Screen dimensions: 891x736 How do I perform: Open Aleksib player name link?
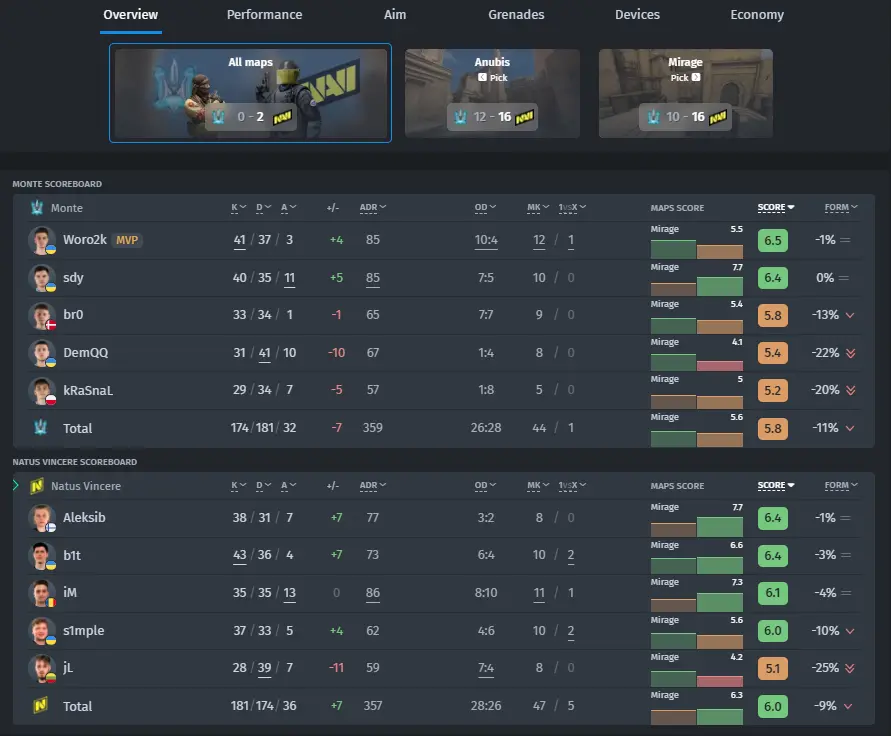pos(84,518)
